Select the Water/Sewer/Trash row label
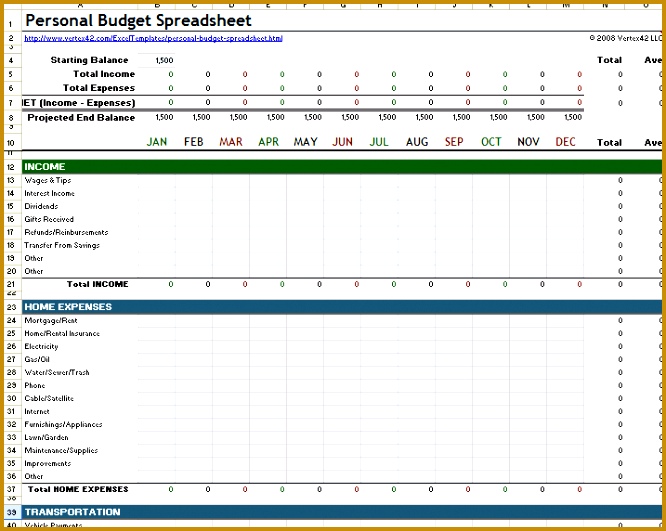This screenshot has height=531, width=666. (x=57, y=373)
